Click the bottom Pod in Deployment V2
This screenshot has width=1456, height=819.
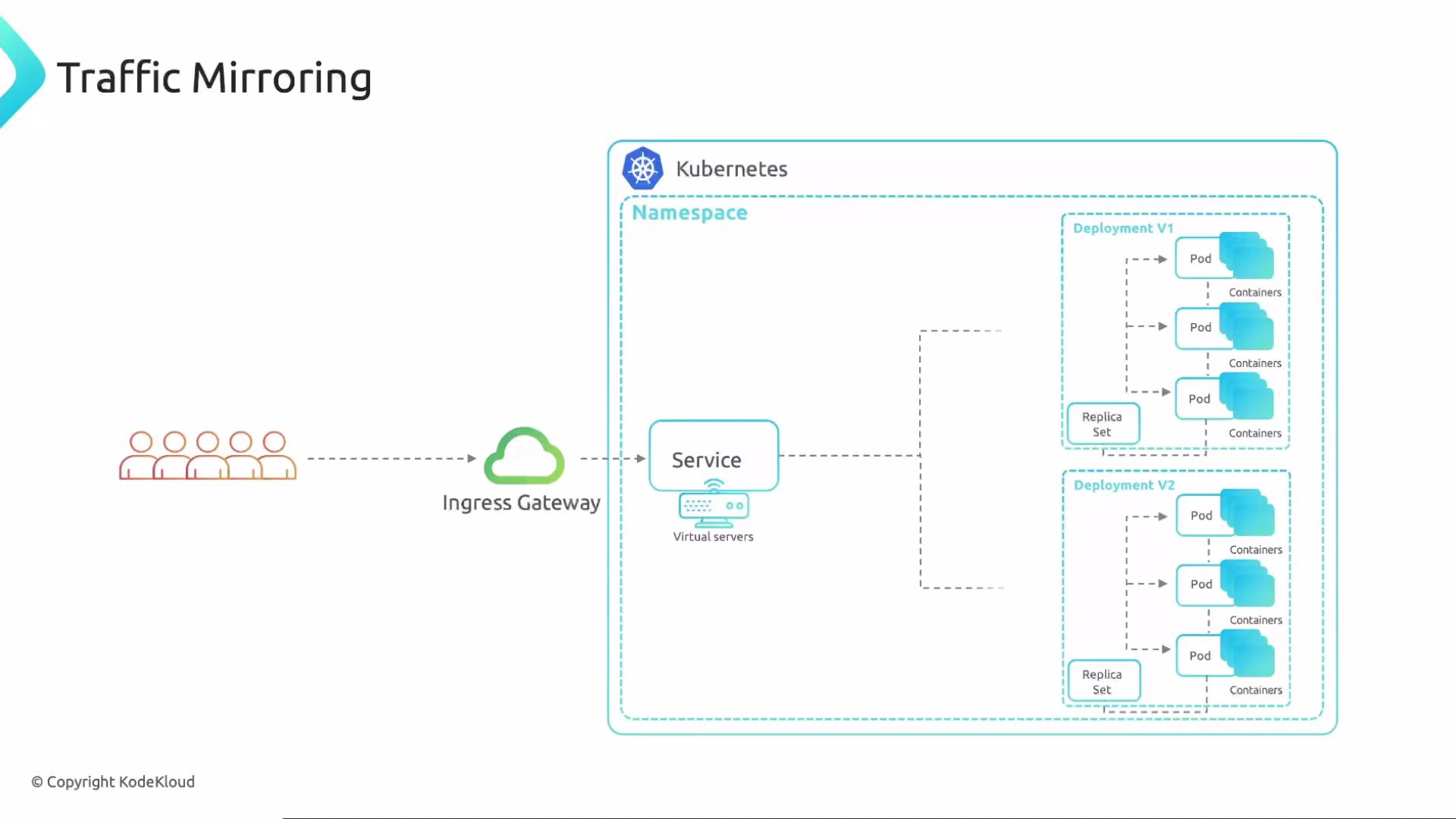point(1200,656)
